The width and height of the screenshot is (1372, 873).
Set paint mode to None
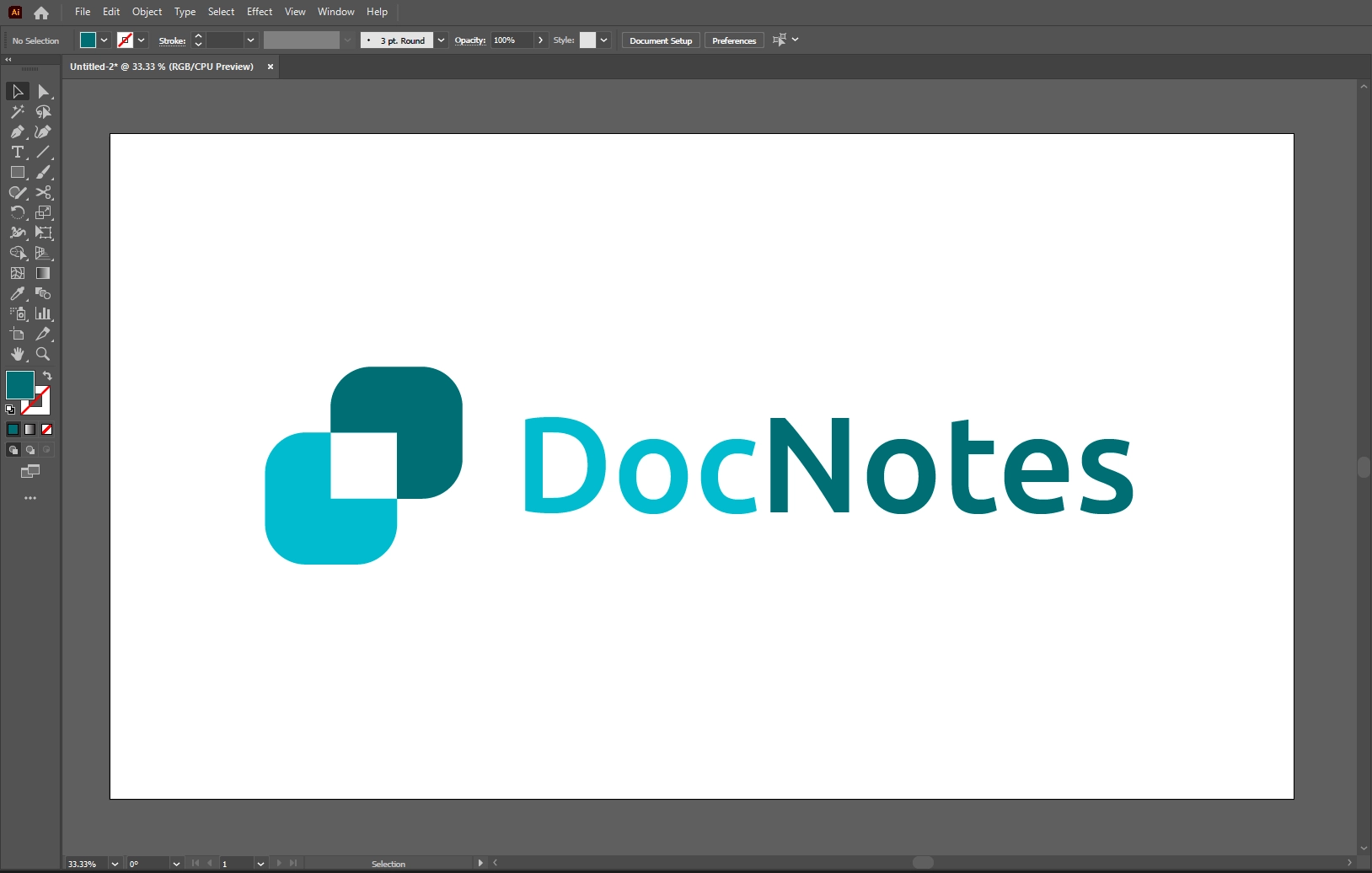[x=47, y=429]
